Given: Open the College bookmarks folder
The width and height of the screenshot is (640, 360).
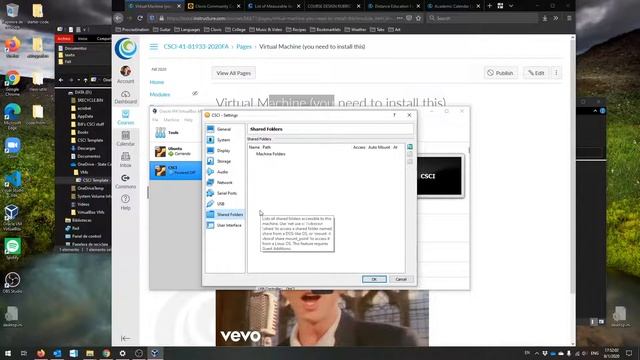Looking at the screenshot, I should pos(236,29).
